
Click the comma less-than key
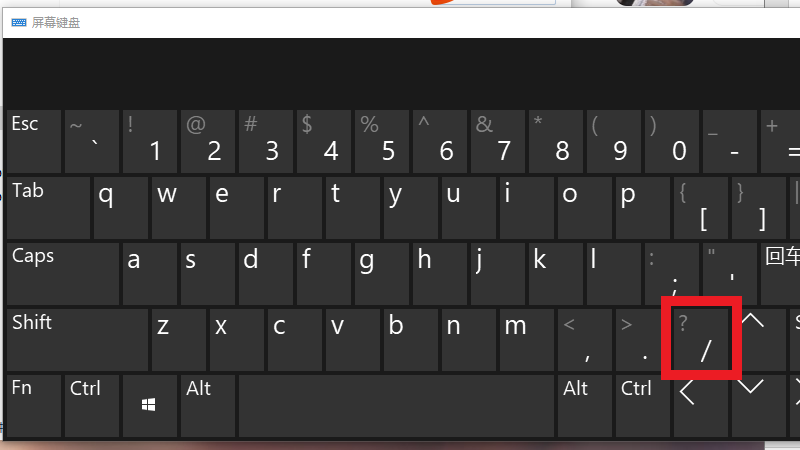[x=585, y=340]
